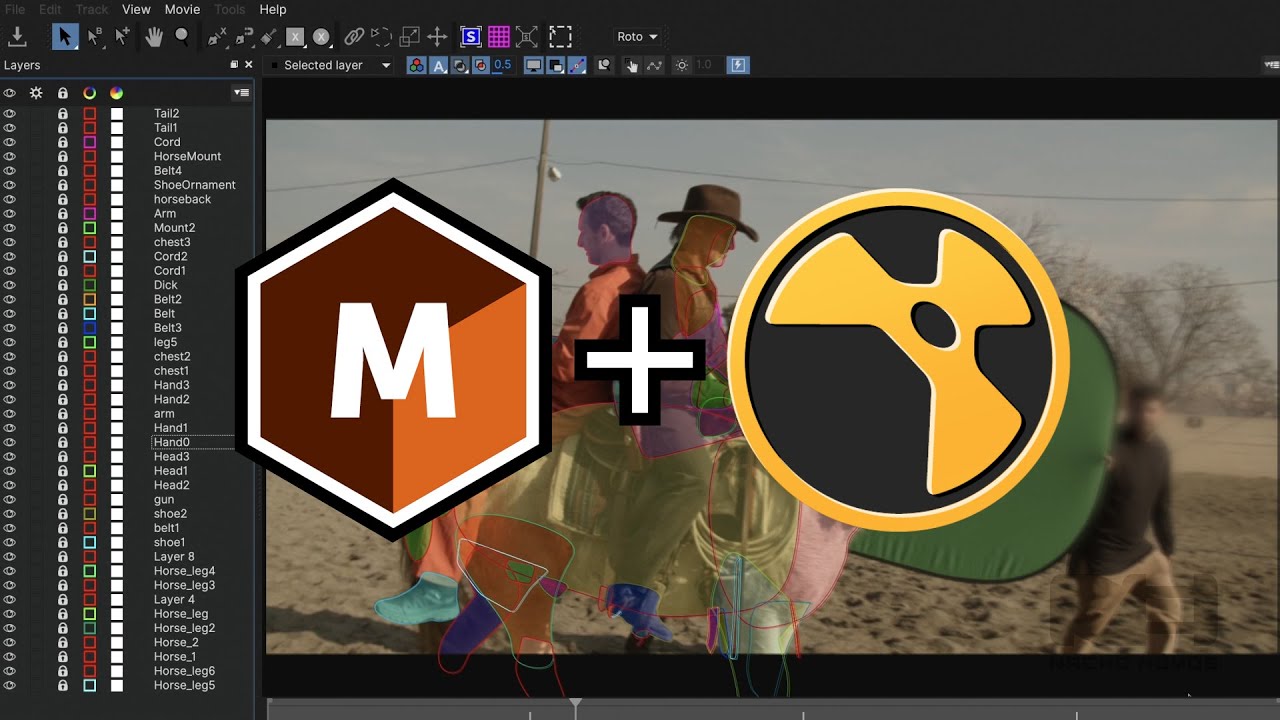Click the rotate tool icon
The image size is (1280, 720).
(381, 37)
